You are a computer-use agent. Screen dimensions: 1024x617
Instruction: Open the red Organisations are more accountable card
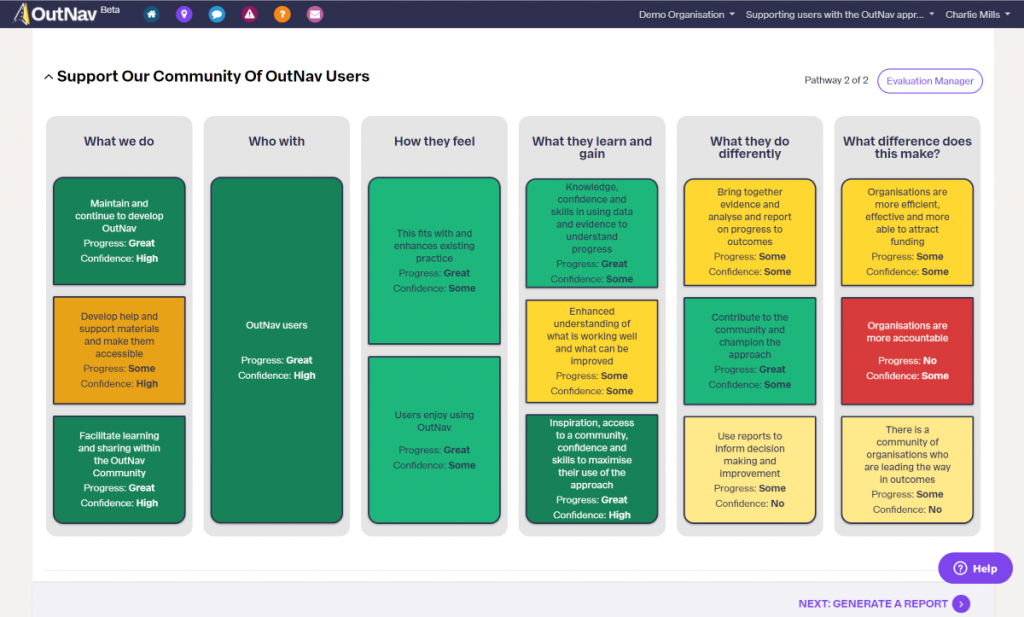pyautogui.click(x=907, y=351)
